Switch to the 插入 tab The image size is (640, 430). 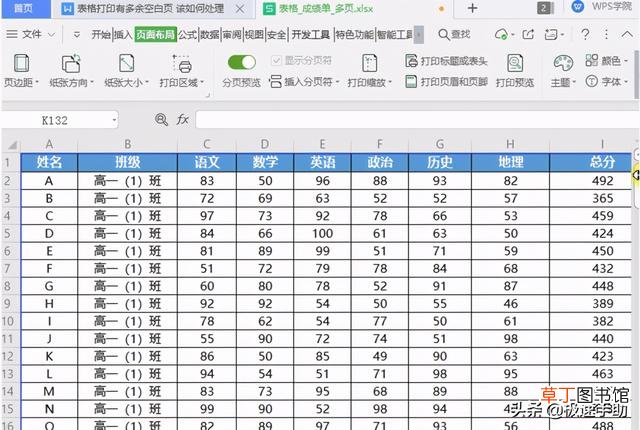click(122, 35)
